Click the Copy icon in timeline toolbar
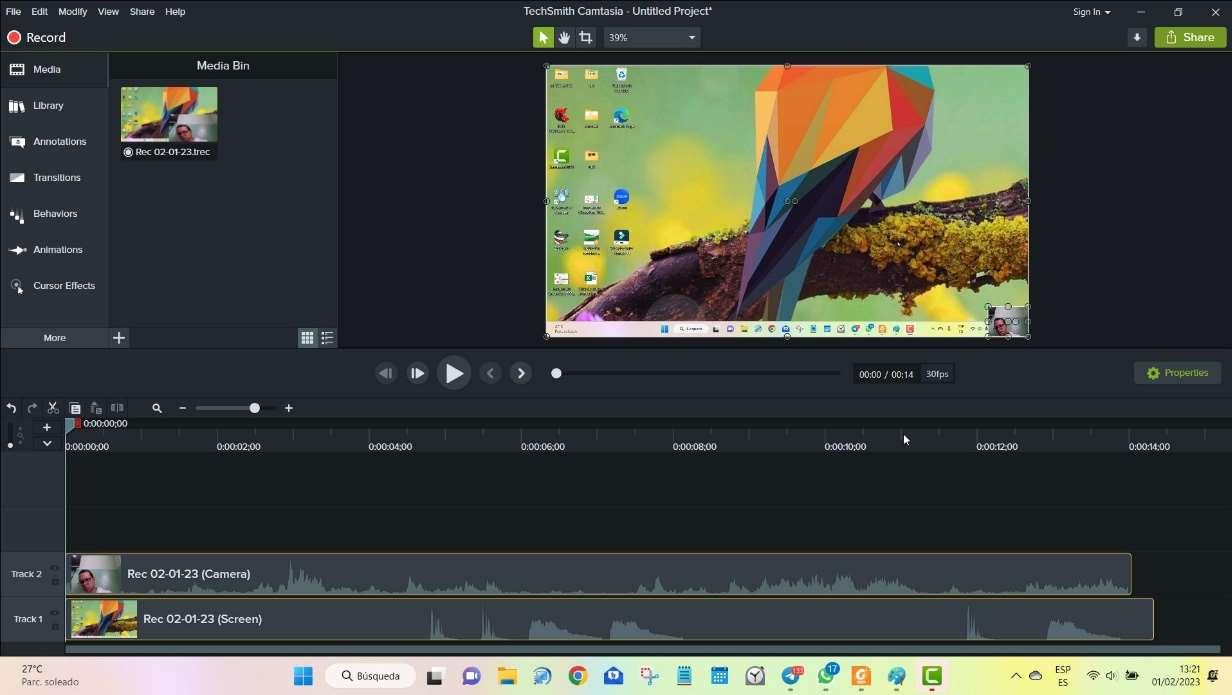 [75, 408]
